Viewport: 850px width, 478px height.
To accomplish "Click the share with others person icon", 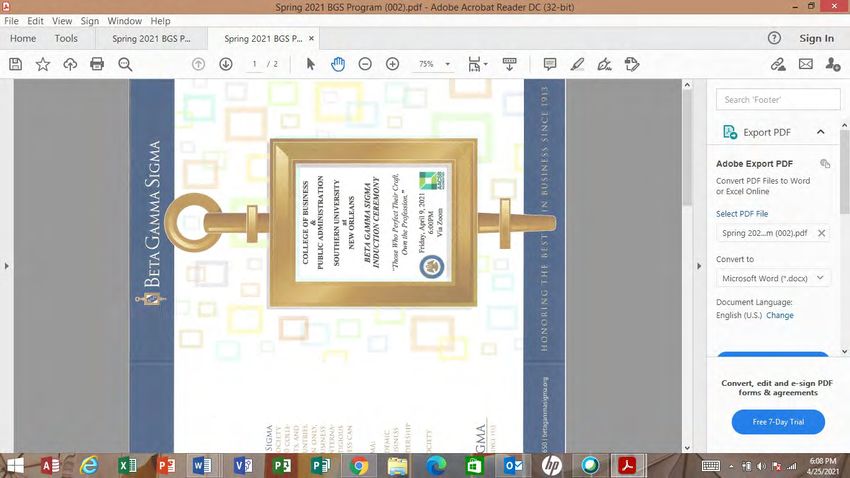I will click(833, 64).
